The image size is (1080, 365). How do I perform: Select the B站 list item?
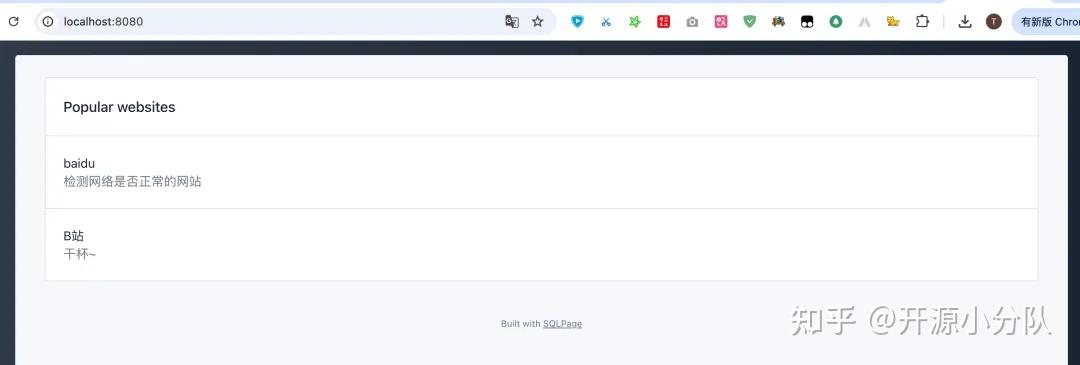tap(541, 244)
